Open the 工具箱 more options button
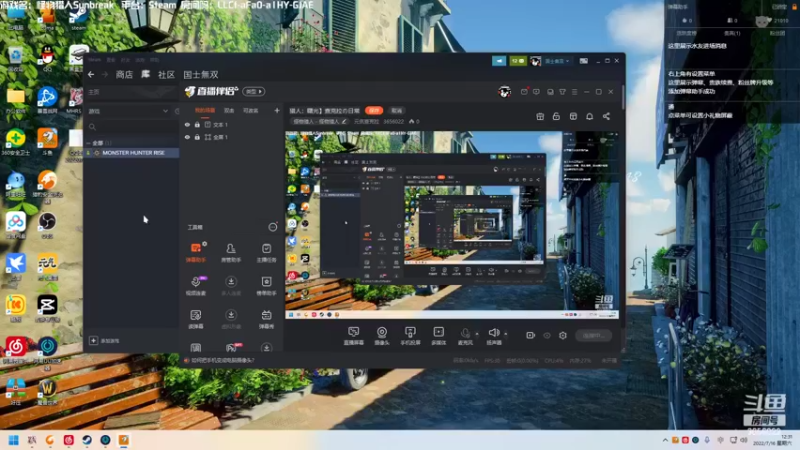The image size is (800, 450). [x=273, y=227]
